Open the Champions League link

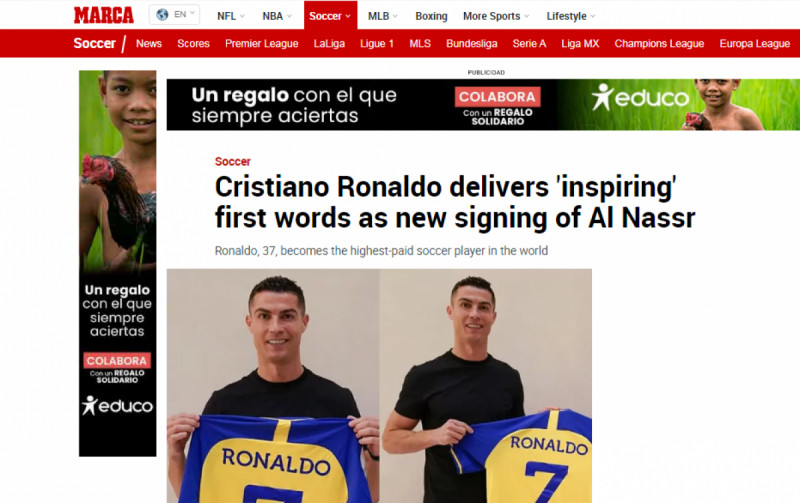tap(659, 44)
